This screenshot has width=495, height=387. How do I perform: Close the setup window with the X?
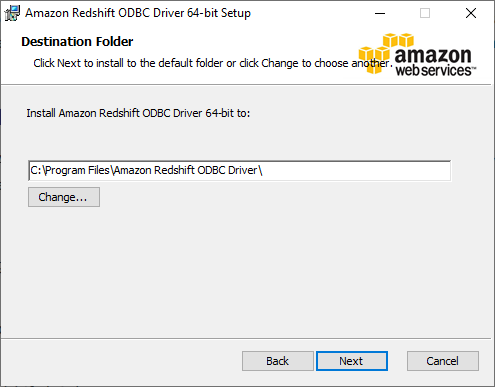[471, 13]
